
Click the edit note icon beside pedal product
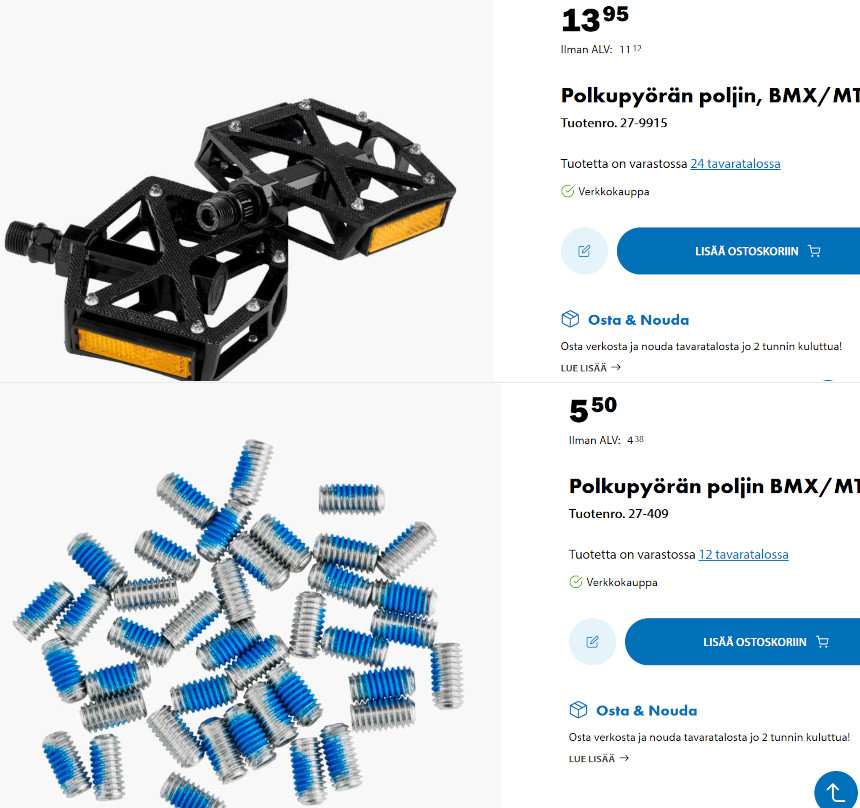click(584, 251)
